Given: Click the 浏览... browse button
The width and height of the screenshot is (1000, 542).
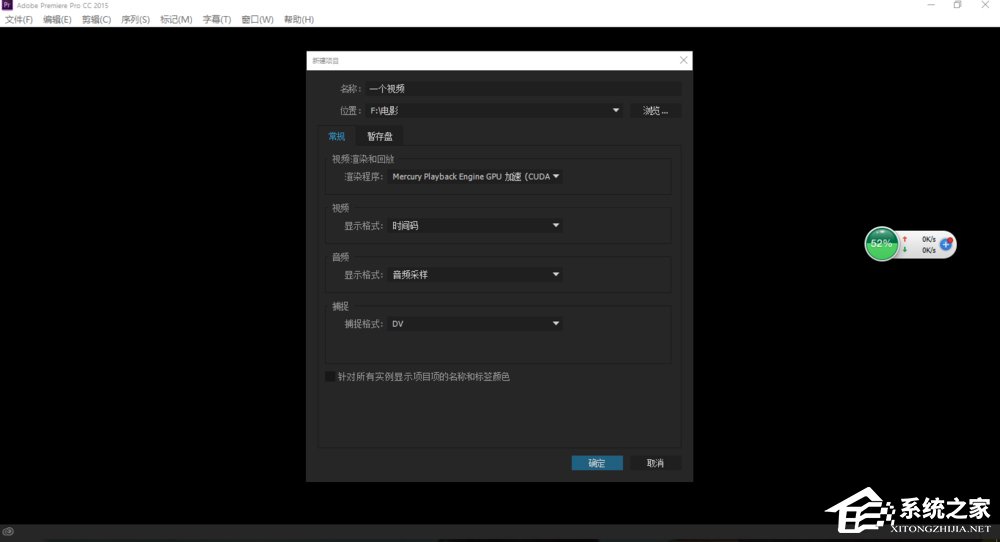Looking at the screenshot, I should tap(656, 111).
